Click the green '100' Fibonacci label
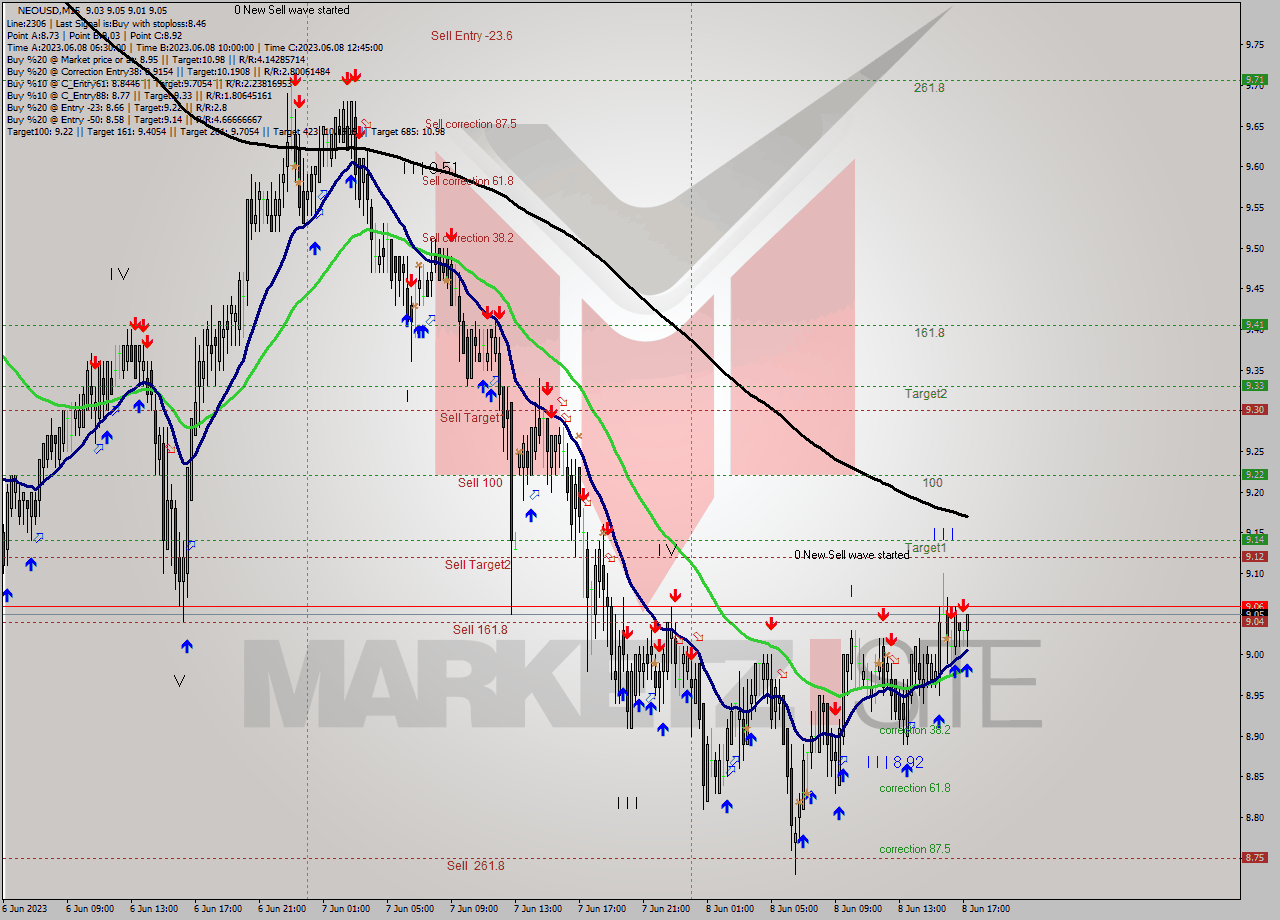 coord(932,483)
